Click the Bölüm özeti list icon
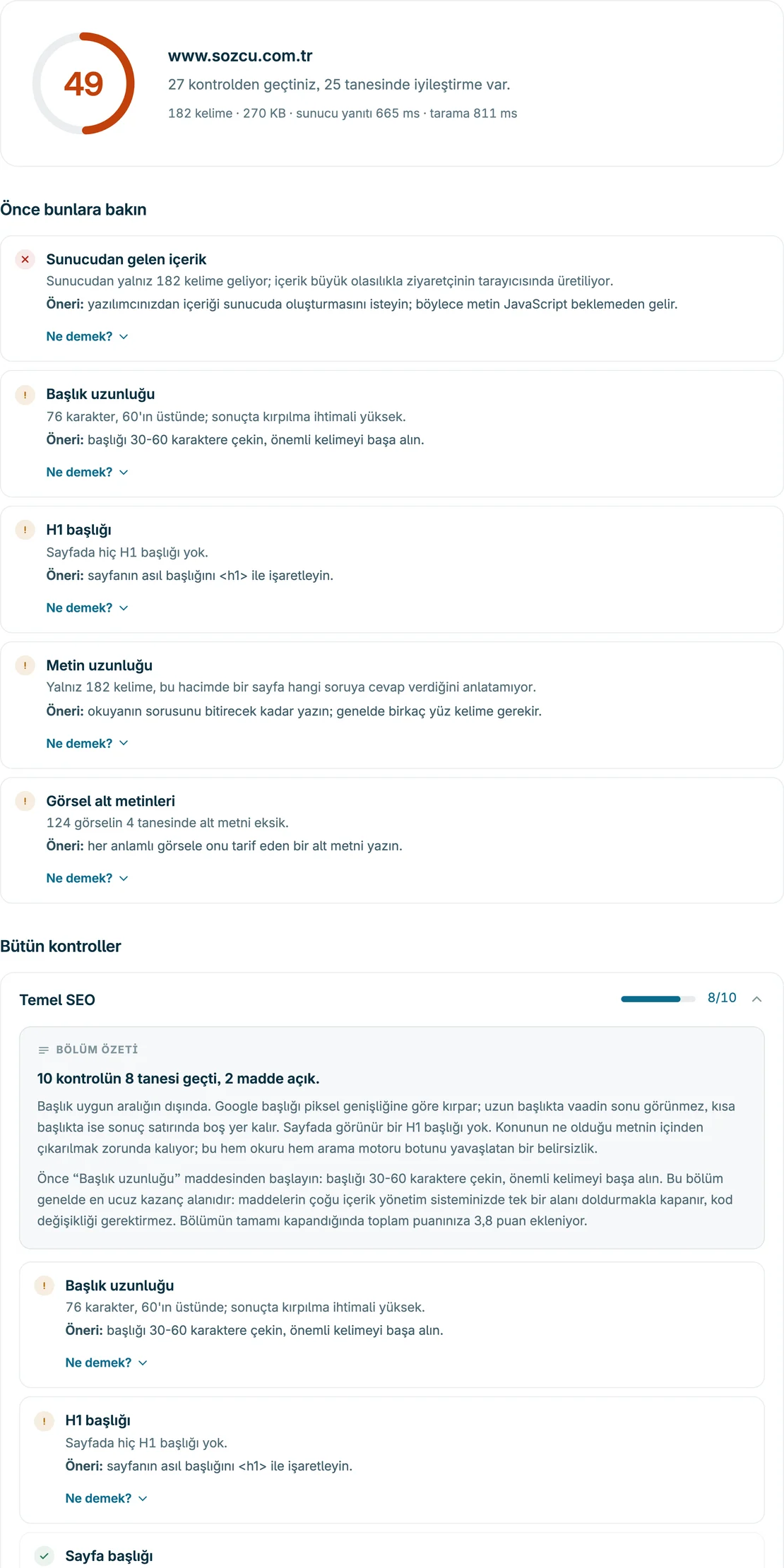 coord(43,1050)
